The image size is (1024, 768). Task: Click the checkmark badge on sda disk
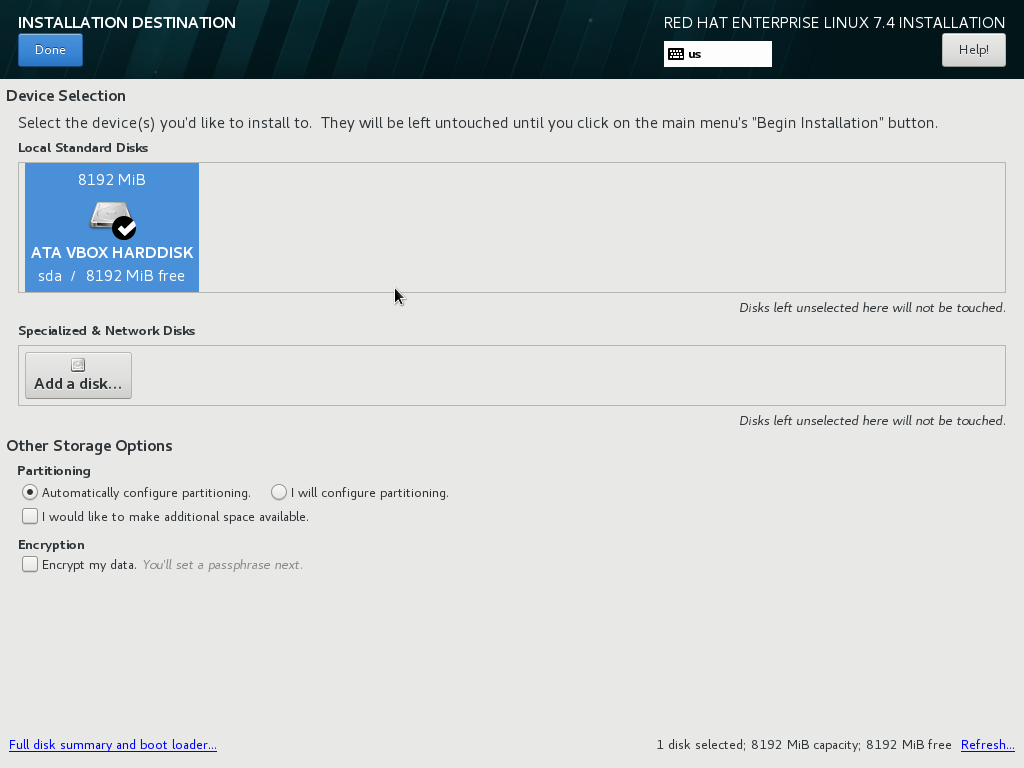(124, 228)
